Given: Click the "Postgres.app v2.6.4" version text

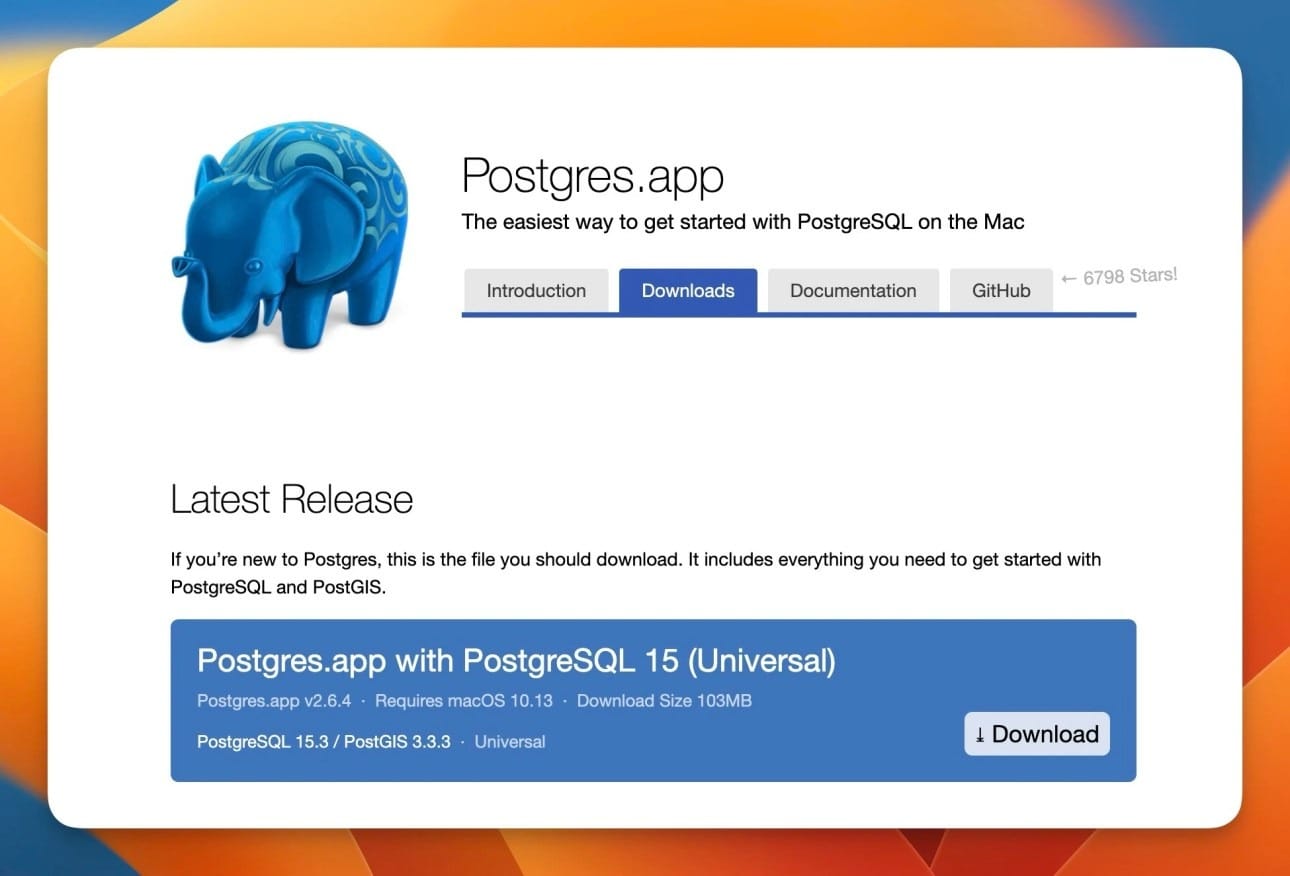Looking at the screenshot, I should (273, 701).
